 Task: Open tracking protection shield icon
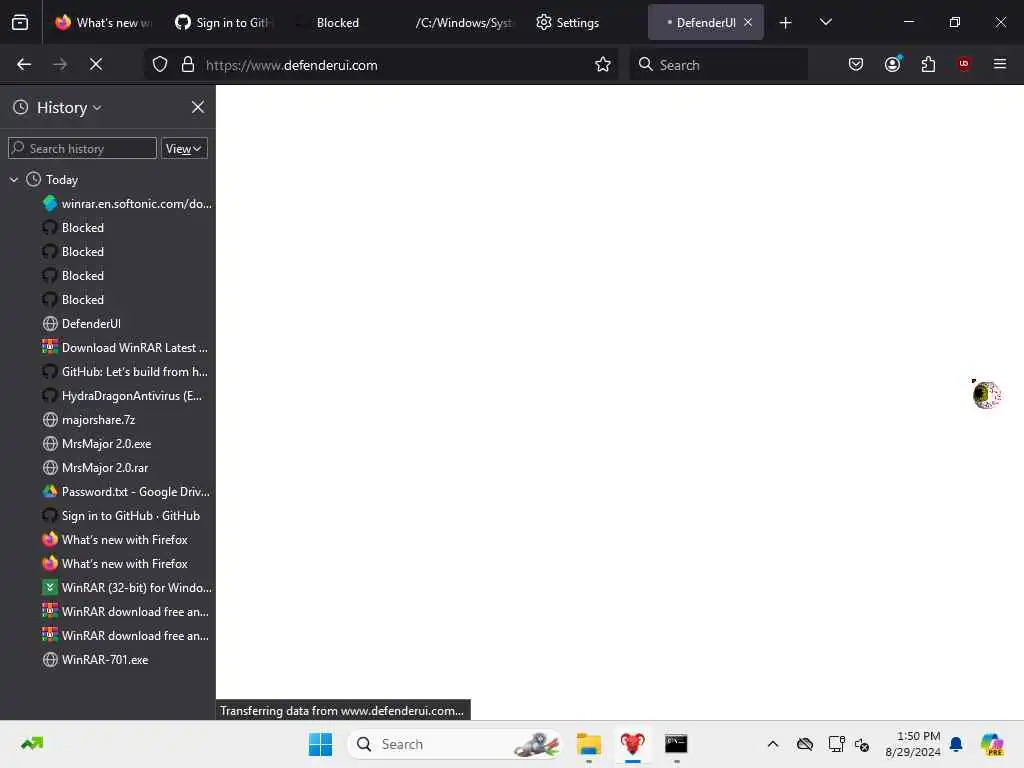click(x=160, y=65)
